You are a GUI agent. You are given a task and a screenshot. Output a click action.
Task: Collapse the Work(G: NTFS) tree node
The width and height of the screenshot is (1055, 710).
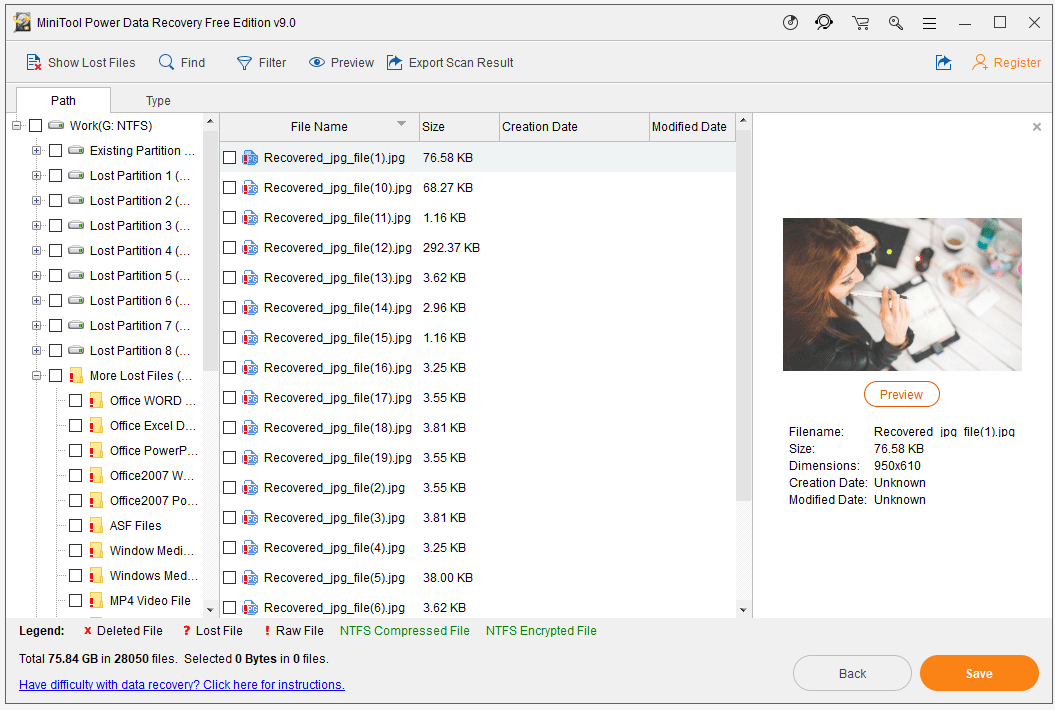(x=17, y=125)
